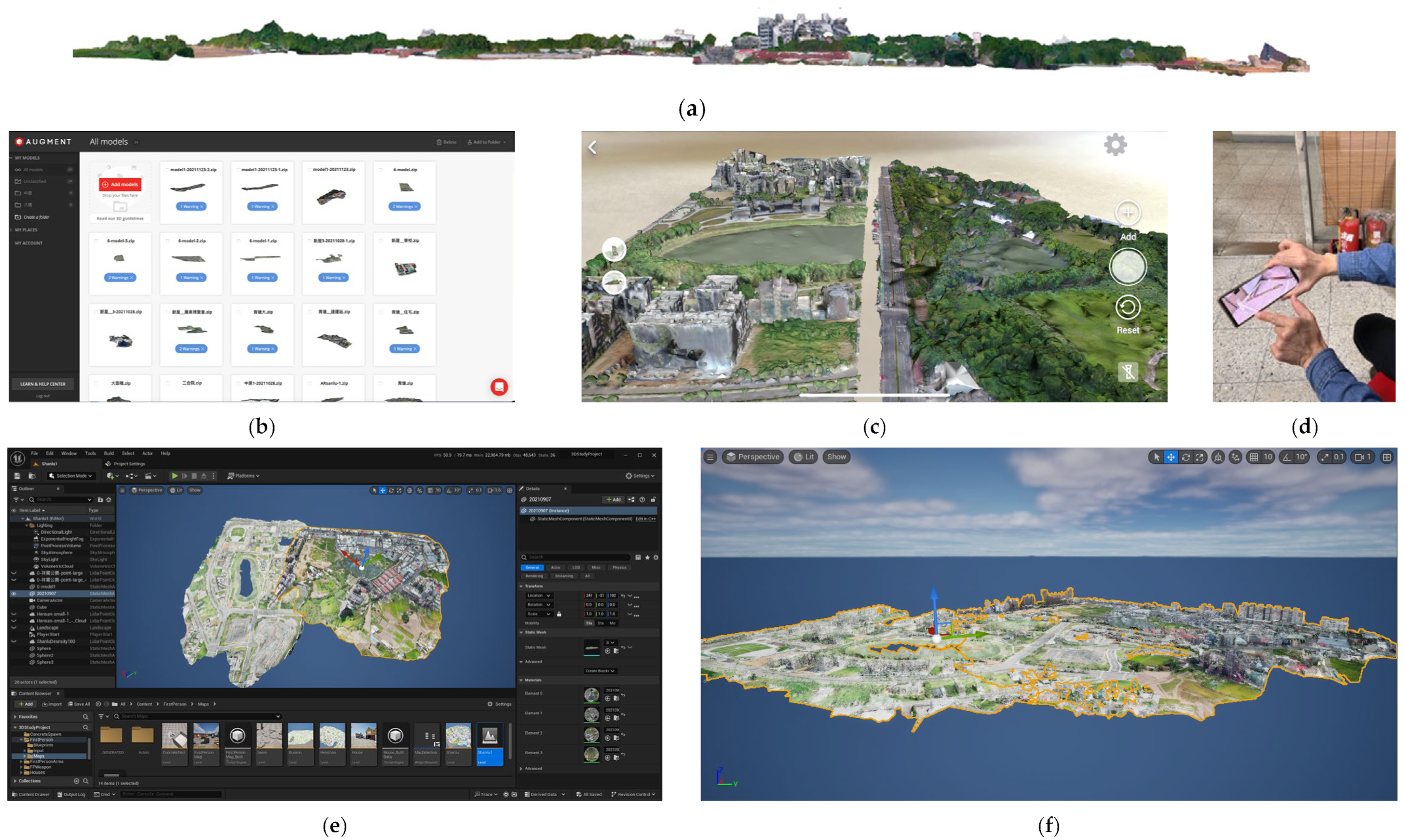Screen dimensions: 1406x840
Task: Click the round Add plus icon in AR viewer
Action: [x=1128, y=213]
